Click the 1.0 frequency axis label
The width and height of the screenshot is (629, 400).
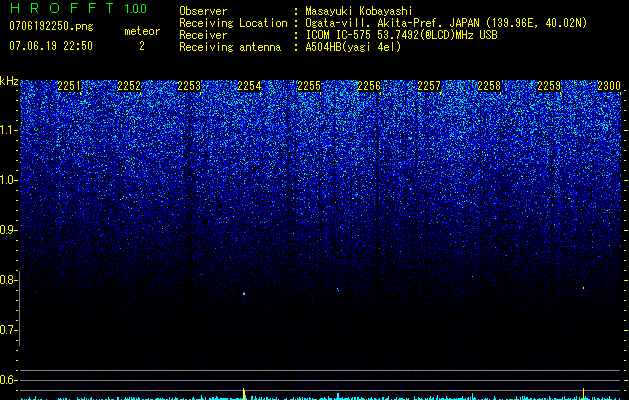[x=8, y=181]
